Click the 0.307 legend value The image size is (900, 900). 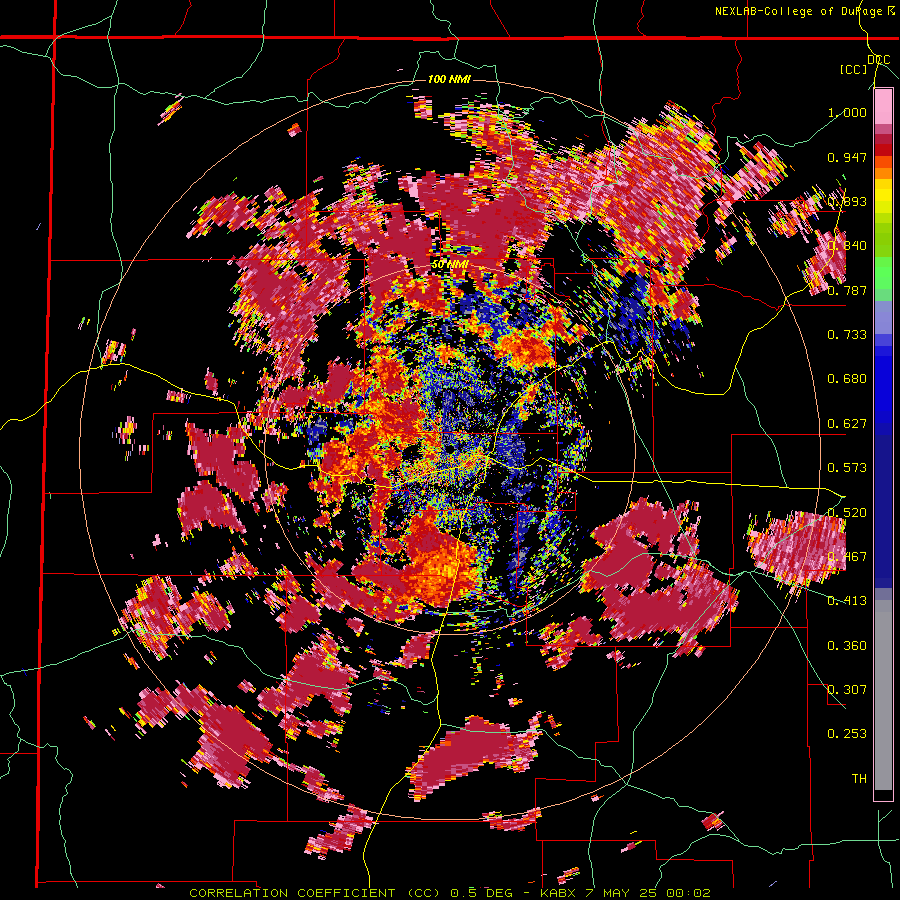(x=847, y=690)
